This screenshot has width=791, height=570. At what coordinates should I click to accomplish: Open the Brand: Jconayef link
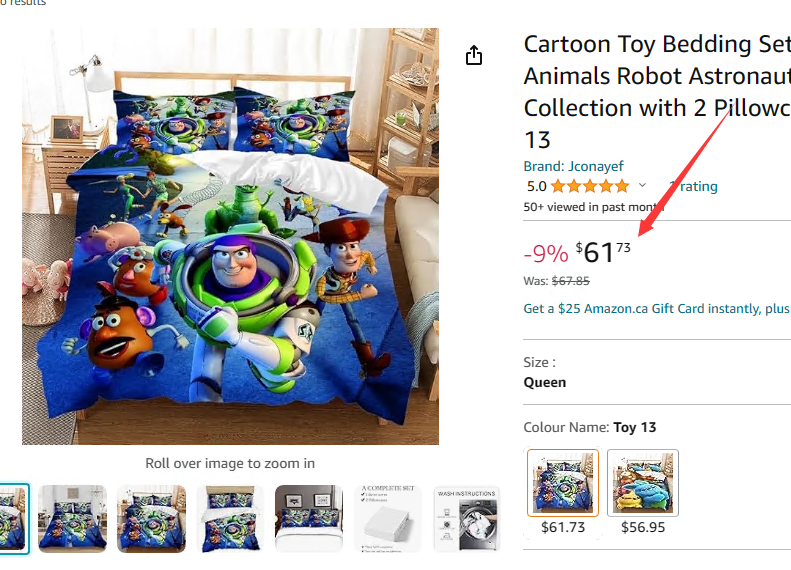(x=573, y=166)
